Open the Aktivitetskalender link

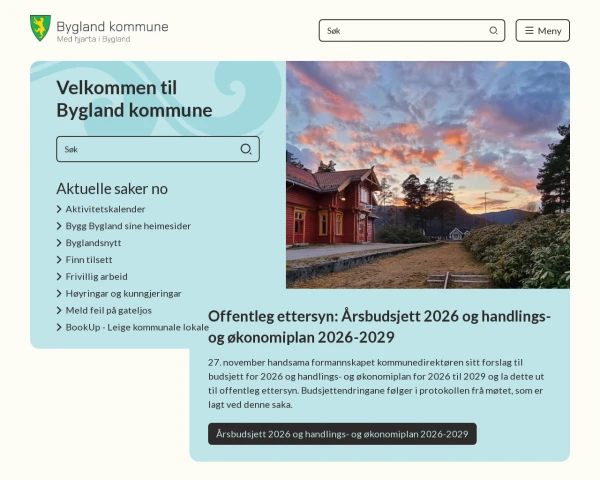click(x=105, y=209)
